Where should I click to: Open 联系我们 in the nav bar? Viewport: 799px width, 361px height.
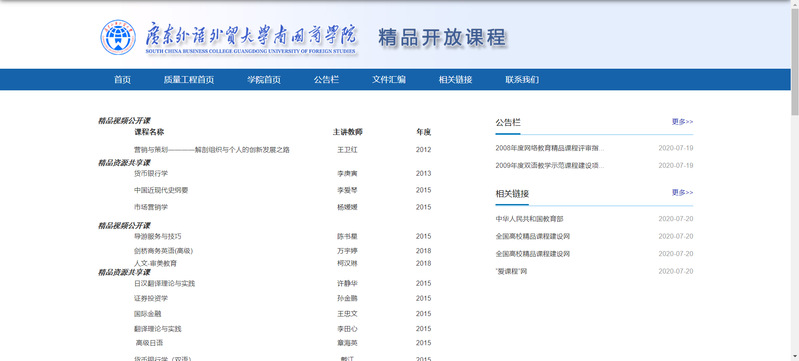pos(522,80)
